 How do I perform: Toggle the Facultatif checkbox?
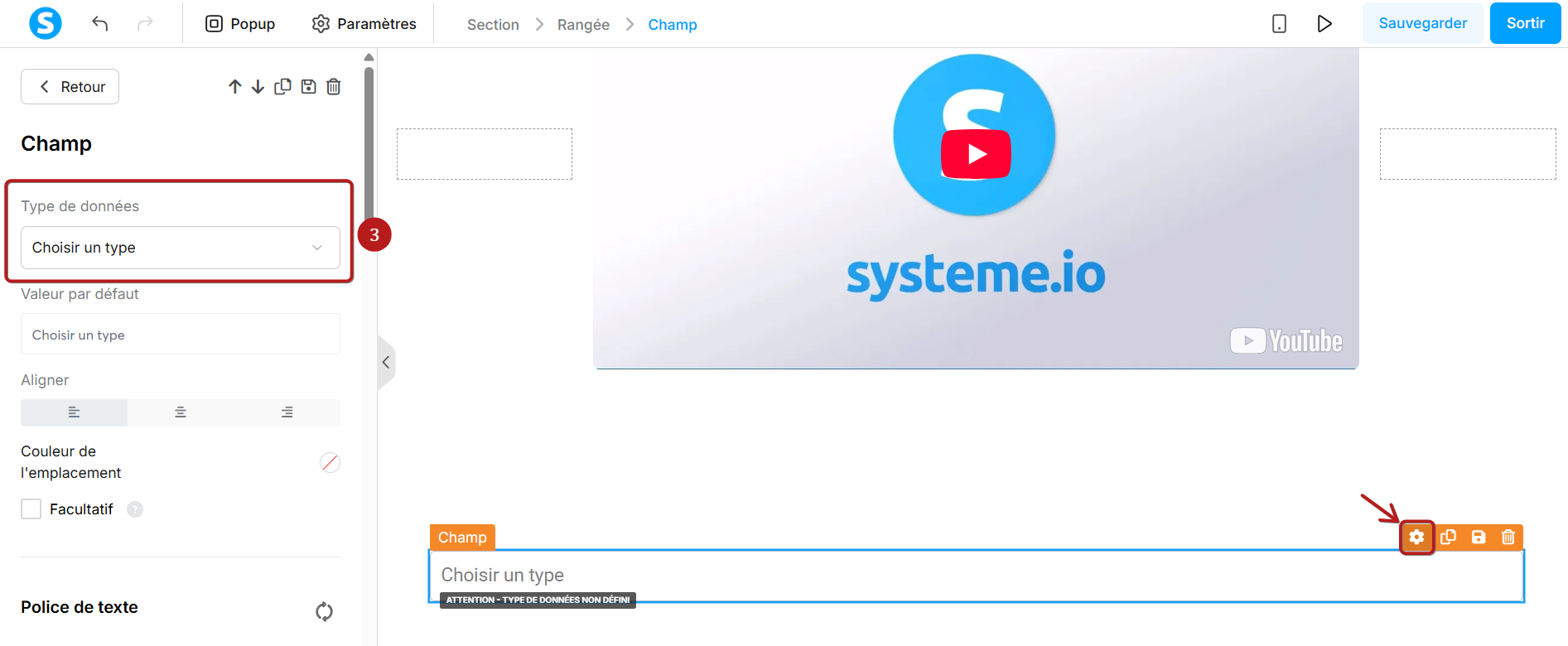coord(31,509)
